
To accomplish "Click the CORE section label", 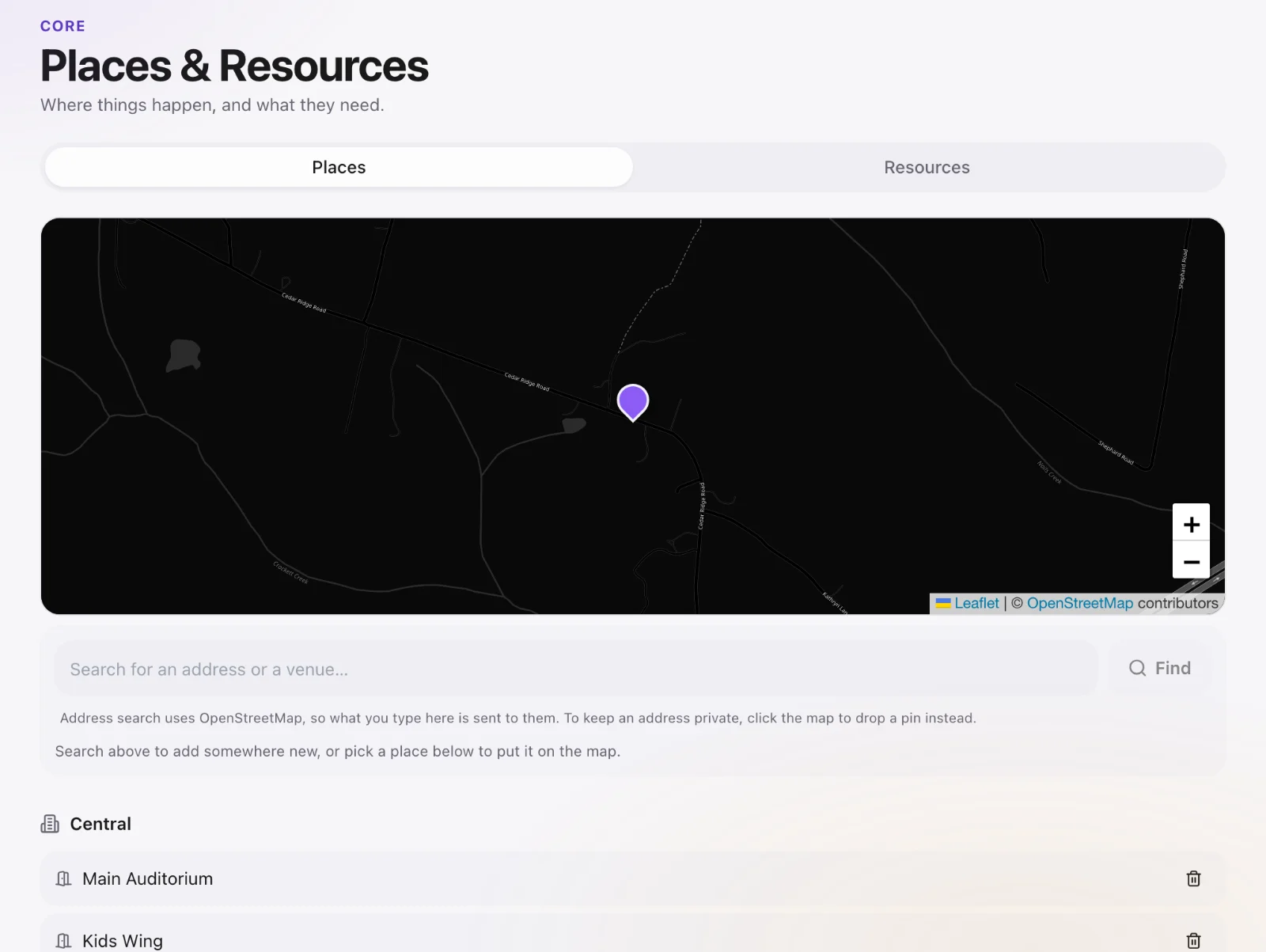I will coord(63,26).
